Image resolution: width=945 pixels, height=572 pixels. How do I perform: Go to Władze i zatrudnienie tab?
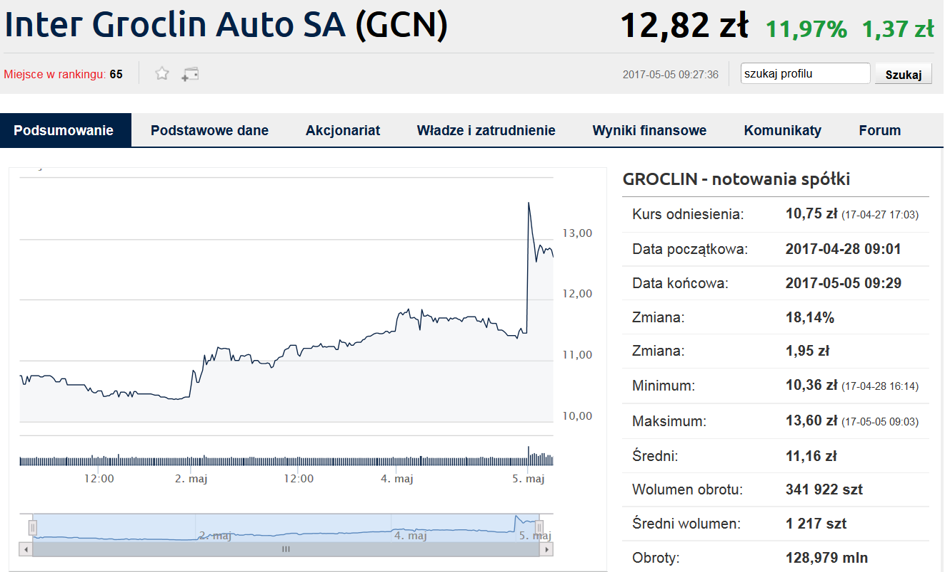pyautogui.click(x=486, y=130)
